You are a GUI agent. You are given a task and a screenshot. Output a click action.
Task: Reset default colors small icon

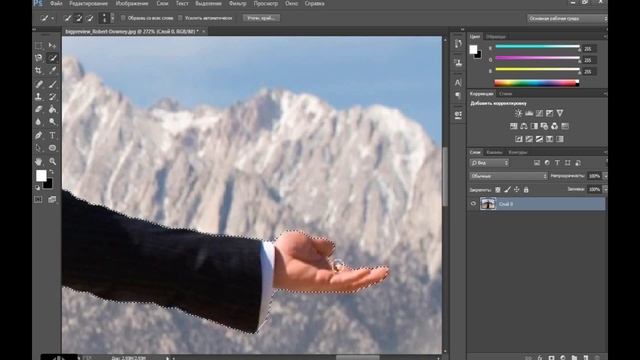click(38, 187)
